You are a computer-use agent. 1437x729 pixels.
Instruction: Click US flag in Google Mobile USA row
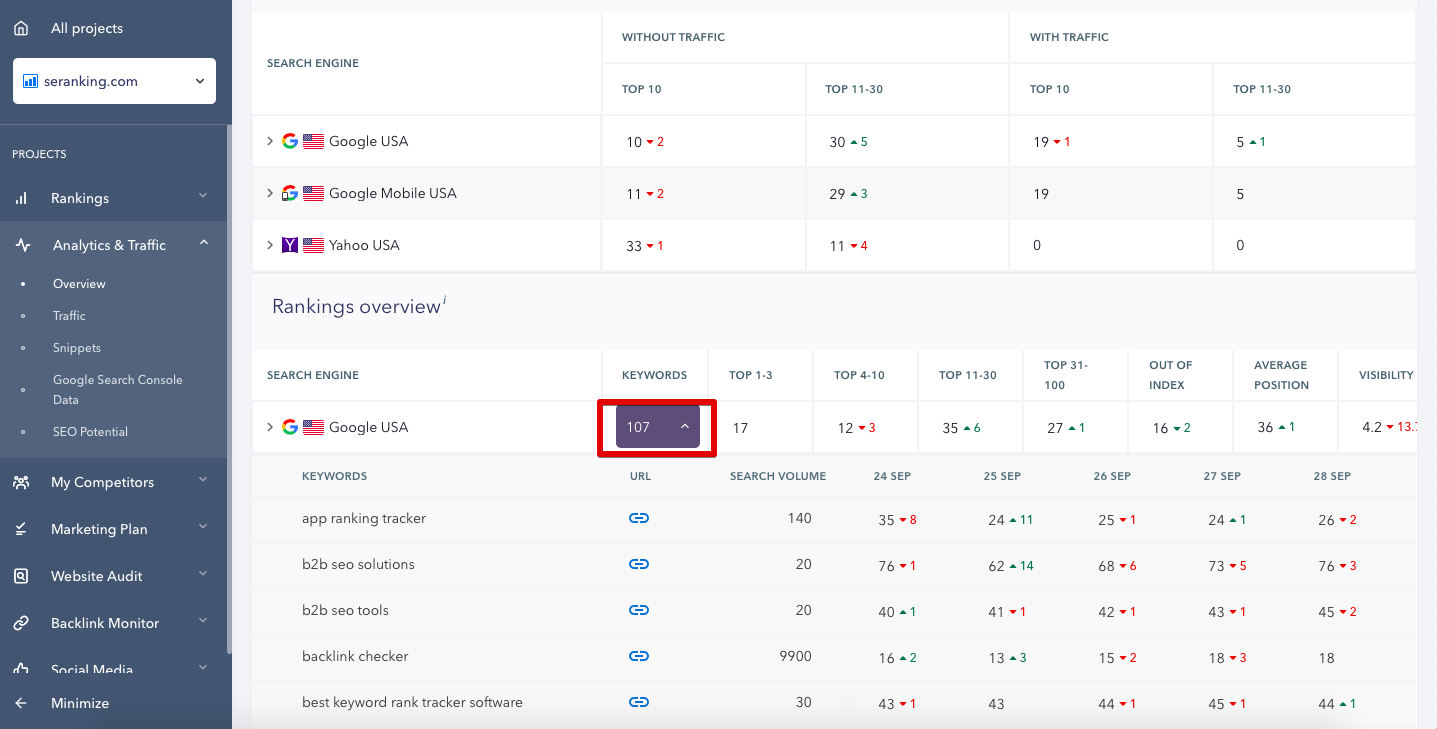click(x=314, y=193)
